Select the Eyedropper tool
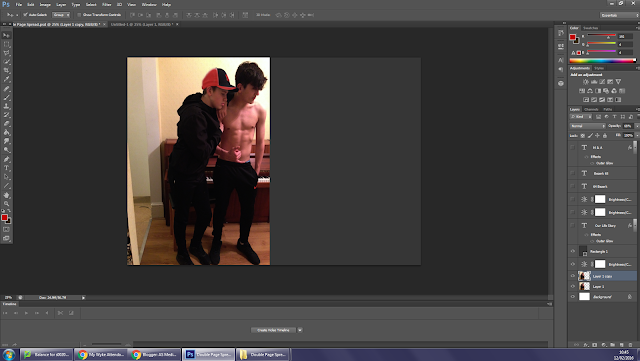Screen dimensions: 640x361 pos(7,79)
